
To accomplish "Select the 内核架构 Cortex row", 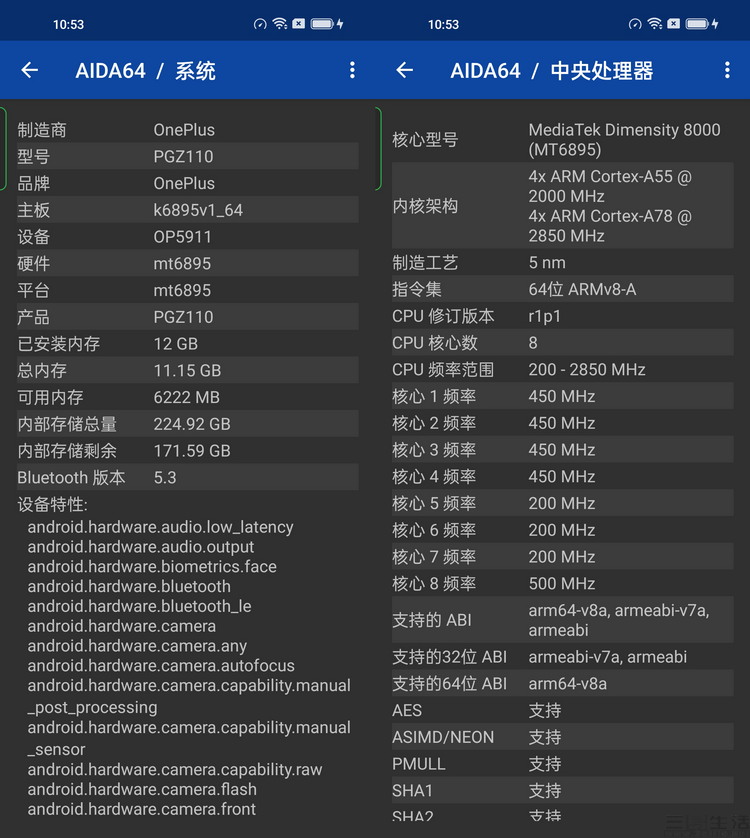I will pyautogui.click(x=562, y=206).
